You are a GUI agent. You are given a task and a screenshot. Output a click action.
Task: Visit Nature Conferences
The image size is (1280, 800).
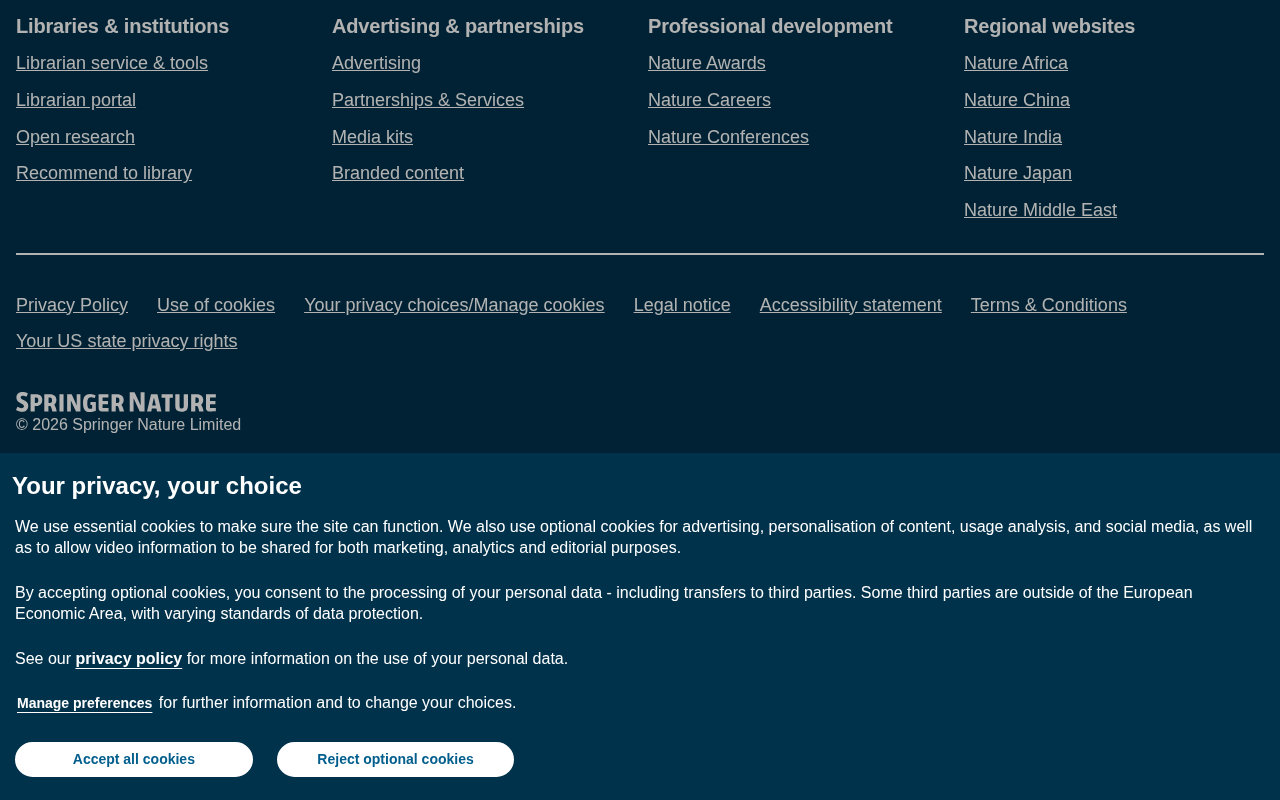point(728,137)
